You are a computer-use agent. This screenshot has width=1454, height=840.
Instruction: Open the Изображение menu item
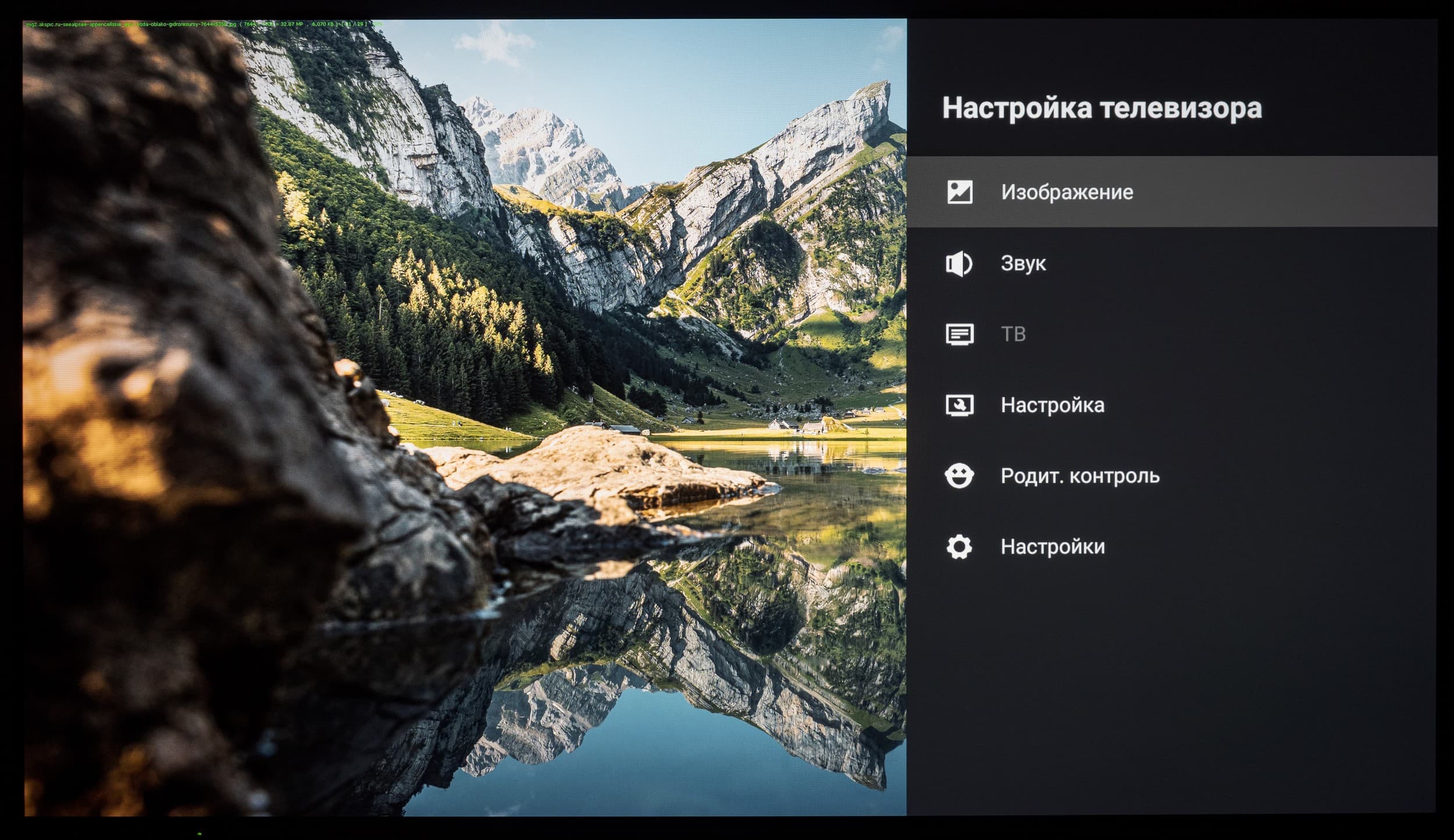pos(1067,192)
